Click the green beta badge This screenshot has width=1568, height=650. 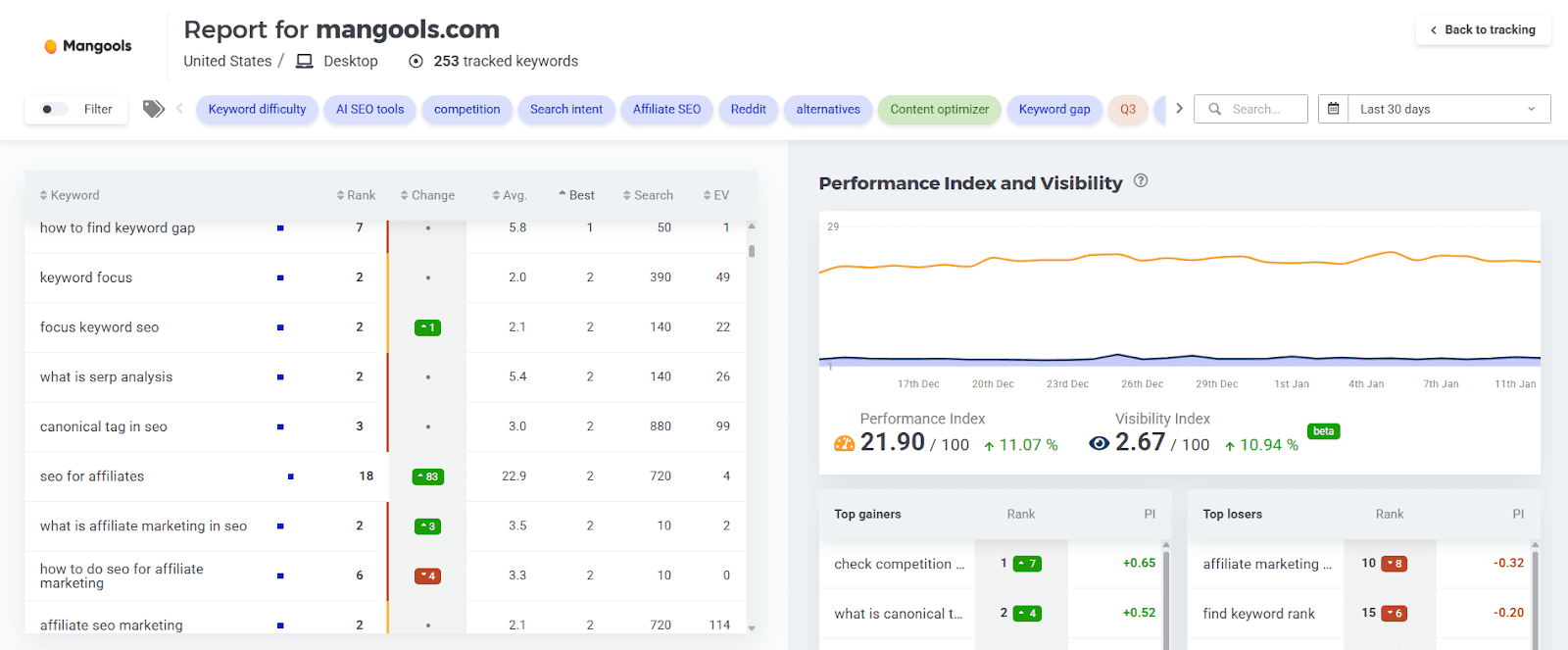click(1323, 431)
